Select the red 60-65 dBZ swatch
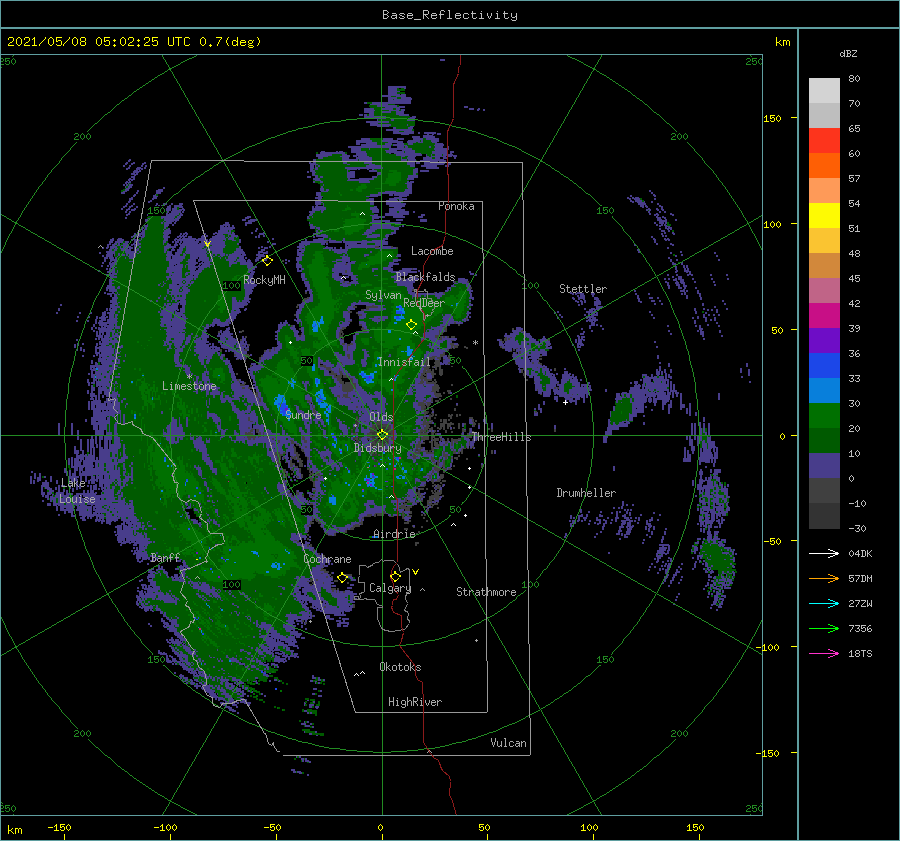Viewport: 900px width, 841px height. pyautogui.click(x=824, y=141)
